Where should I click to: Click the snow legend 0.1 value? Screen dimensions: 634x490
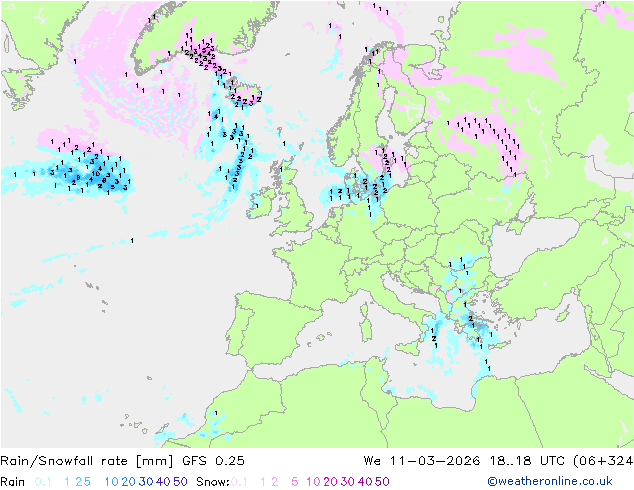(x=239, y=482)
